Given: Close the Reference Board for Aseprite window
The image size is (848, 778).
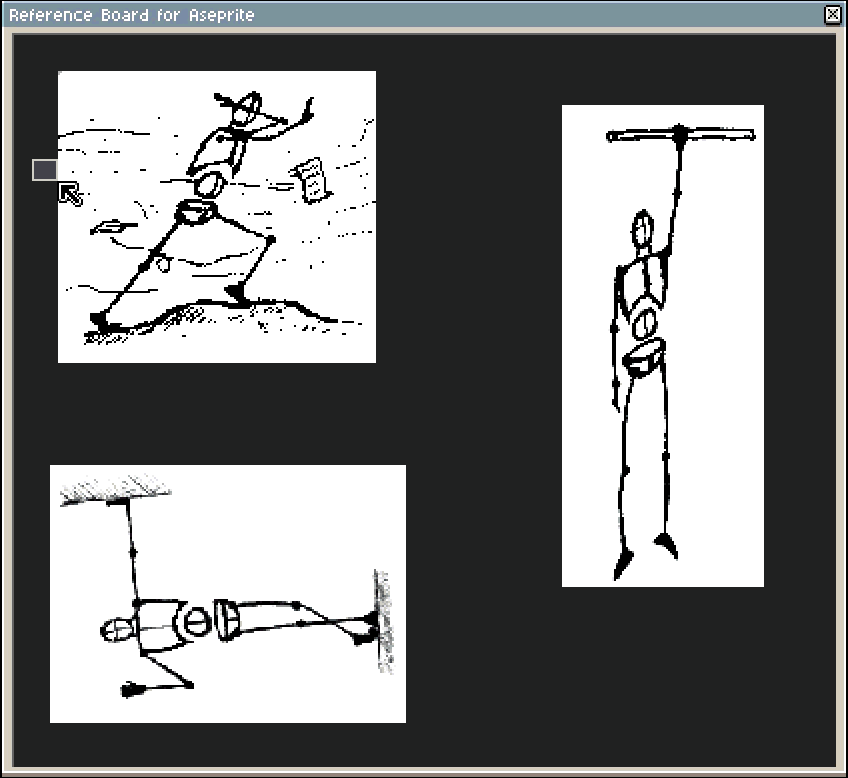Looking at the screenshot, I should pos(832,14).
